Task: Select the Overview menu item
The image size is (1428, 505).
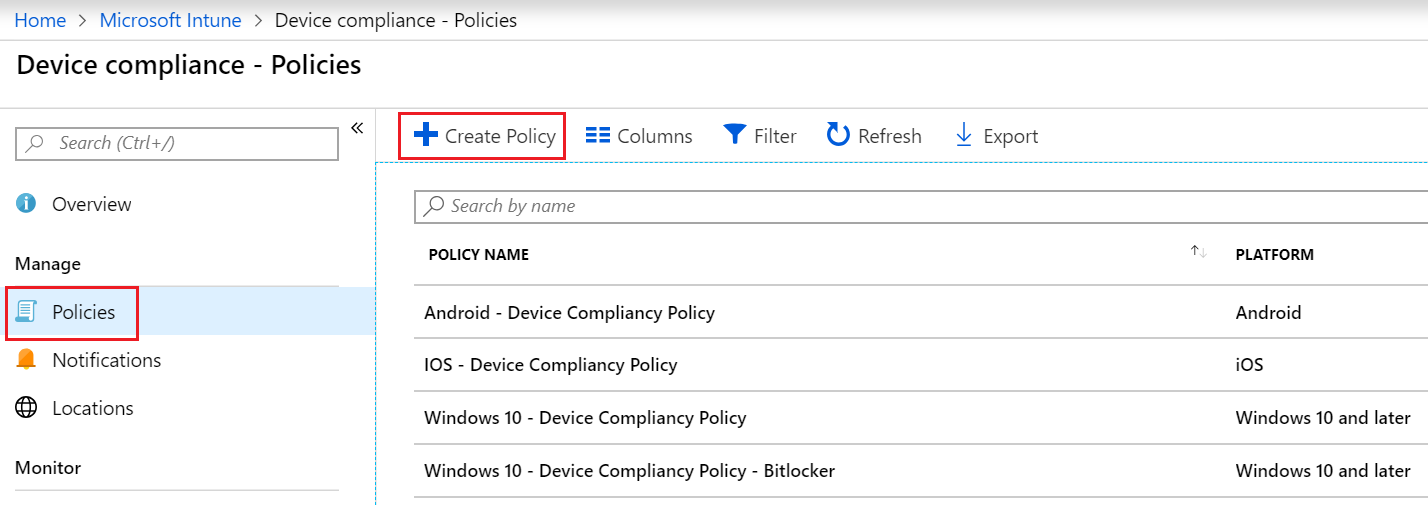Action: (91, 204)
